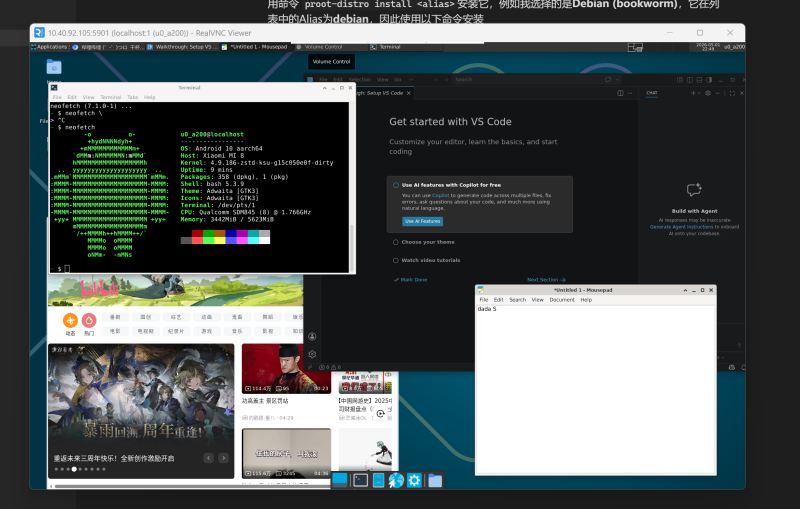800x509 pixels.
Task: Click the VS Code search command box
Action: pyautogui.click(x=526, y=80)
